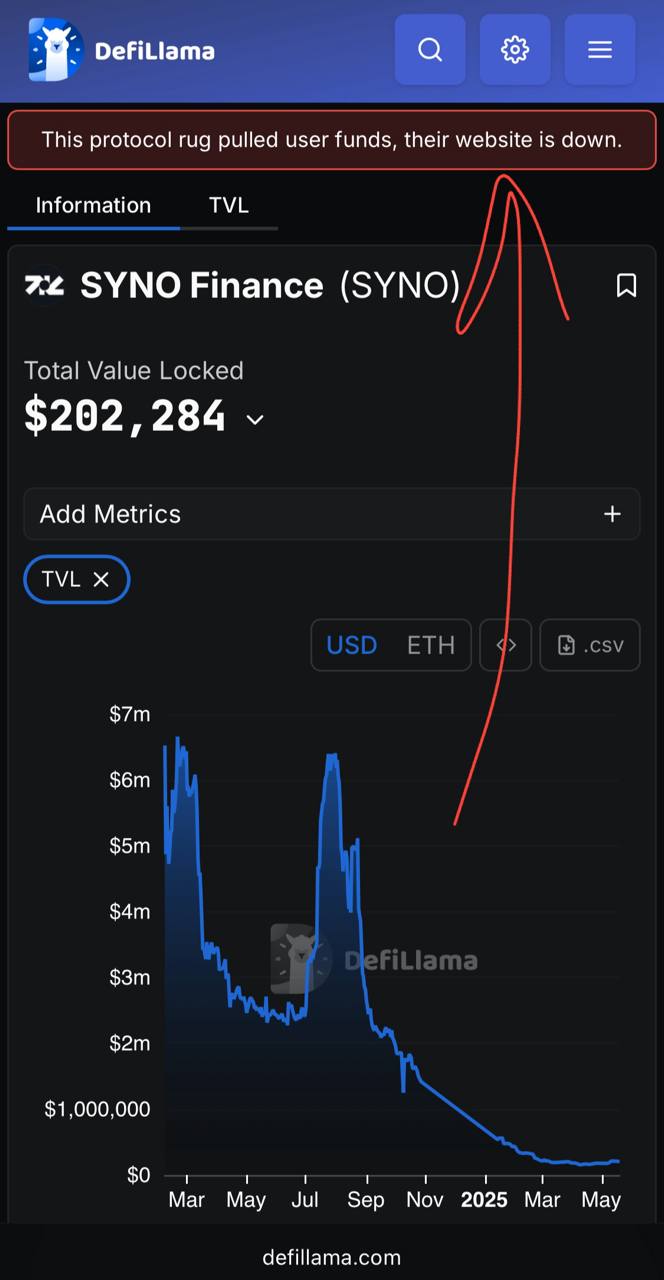The height and width of the screenshot is (1280, 664).
Task: Open the hamburger menu
Action: click(x=600, y=49)
